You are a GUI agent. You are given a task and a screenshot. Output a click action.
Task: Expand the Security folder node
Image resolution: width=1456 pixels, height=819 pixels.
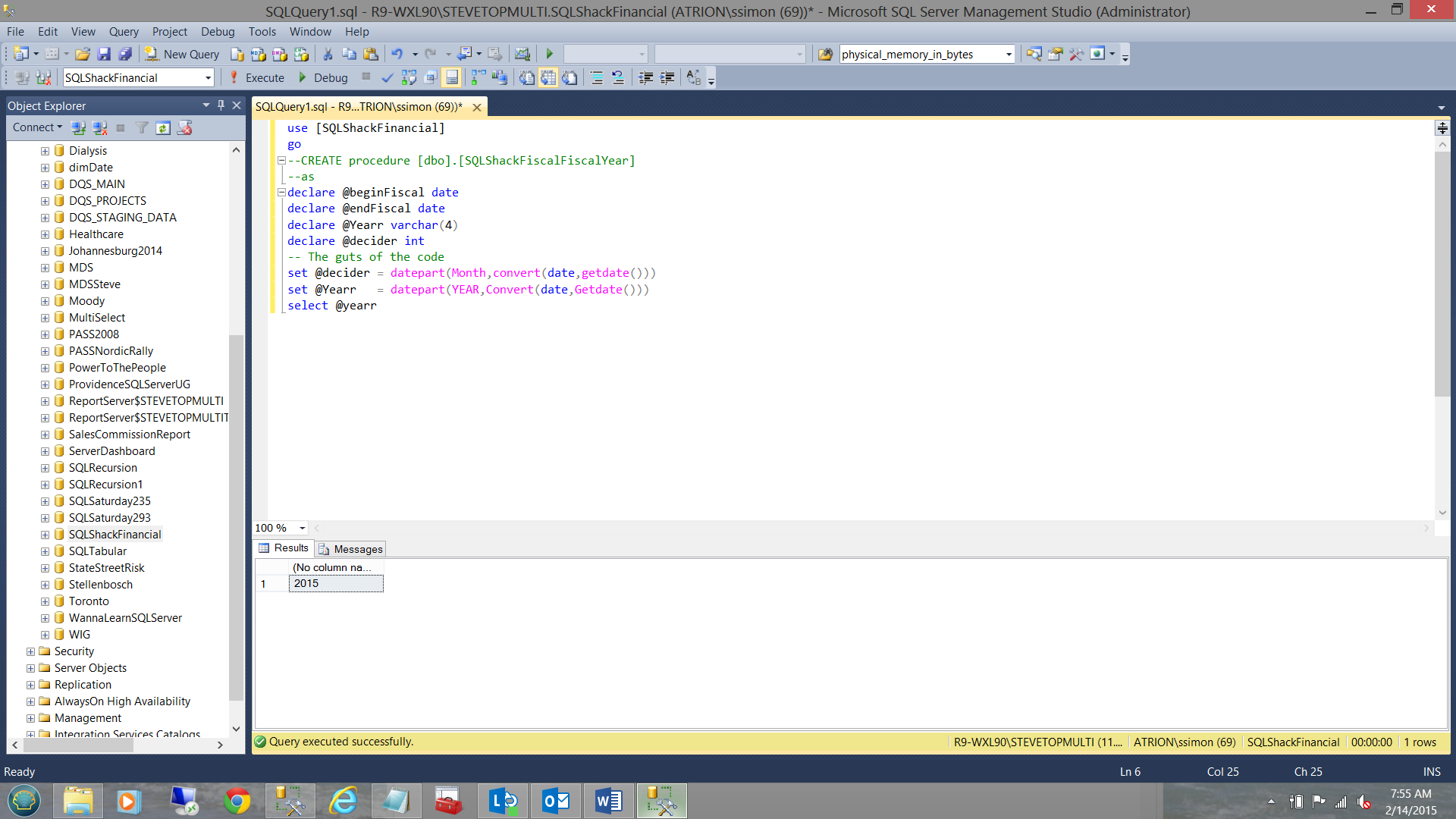pyautogui.click(x=30, y=651)
